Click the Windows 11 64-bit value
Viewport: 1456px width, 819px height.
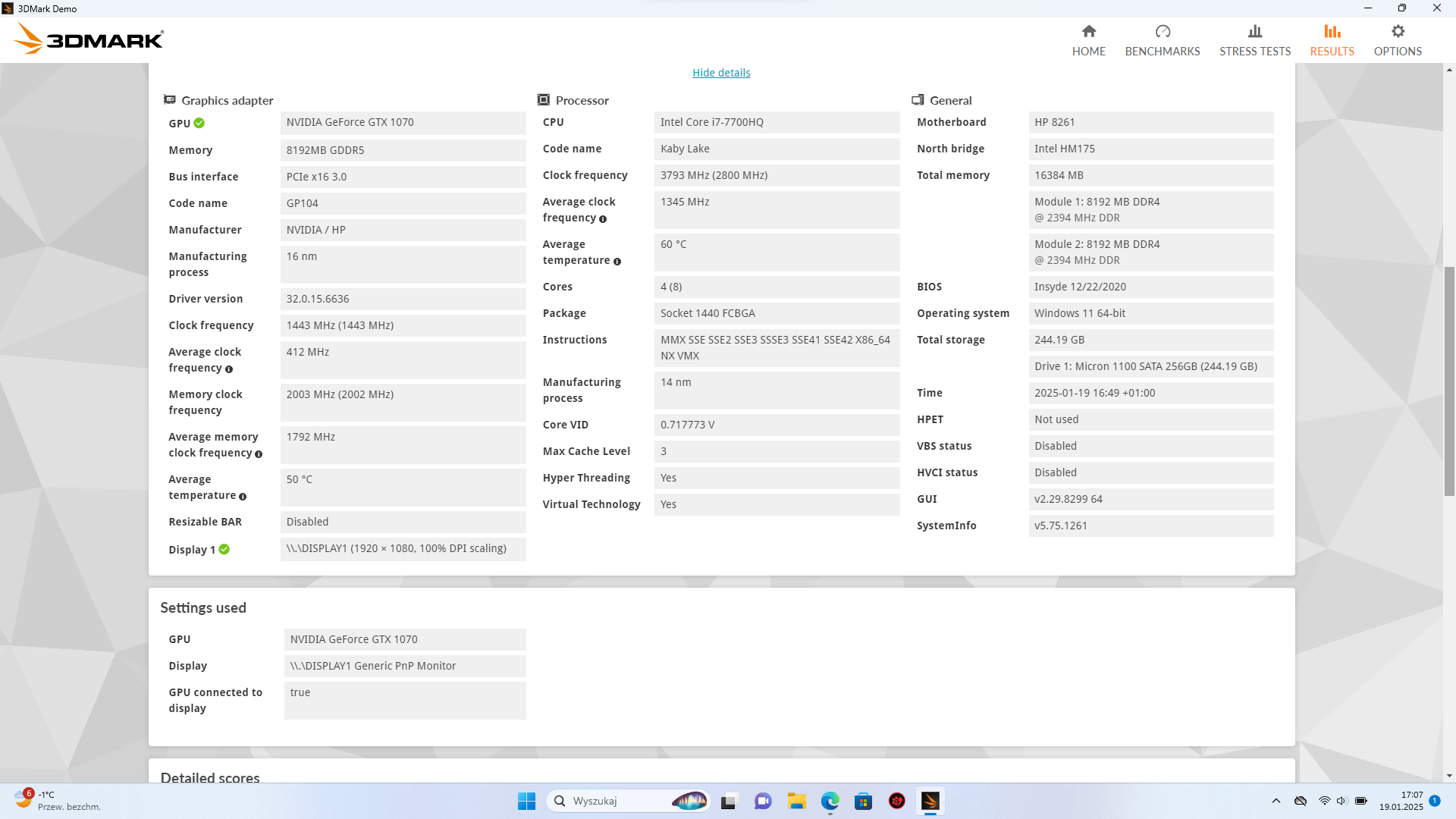(1150, 313)
